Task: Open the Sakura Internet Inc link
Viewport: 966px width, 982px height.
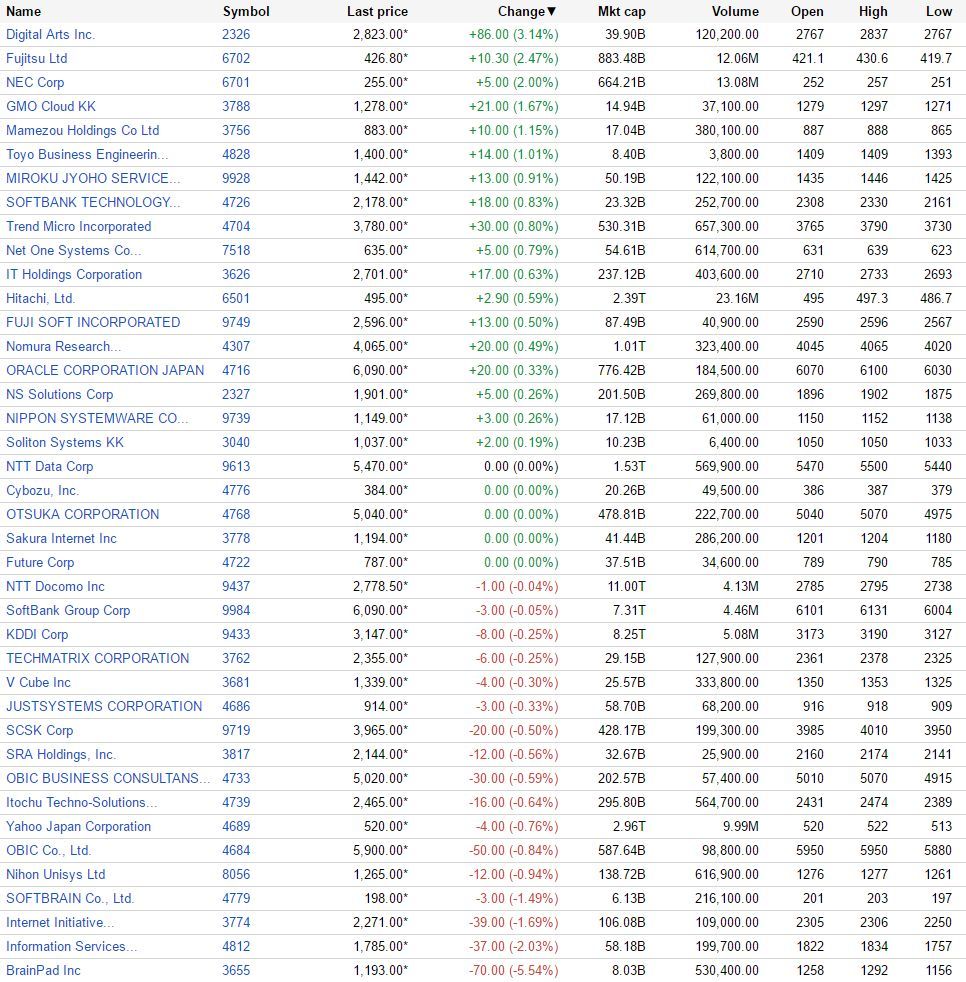Action: [61, 539]
